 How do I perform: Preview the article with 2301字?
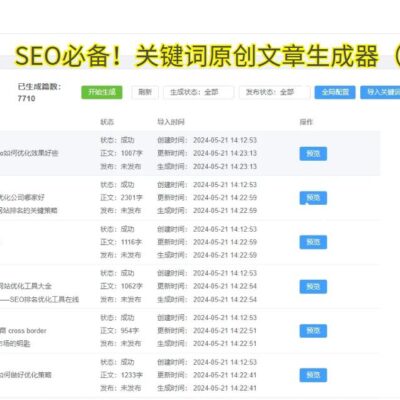313,198
